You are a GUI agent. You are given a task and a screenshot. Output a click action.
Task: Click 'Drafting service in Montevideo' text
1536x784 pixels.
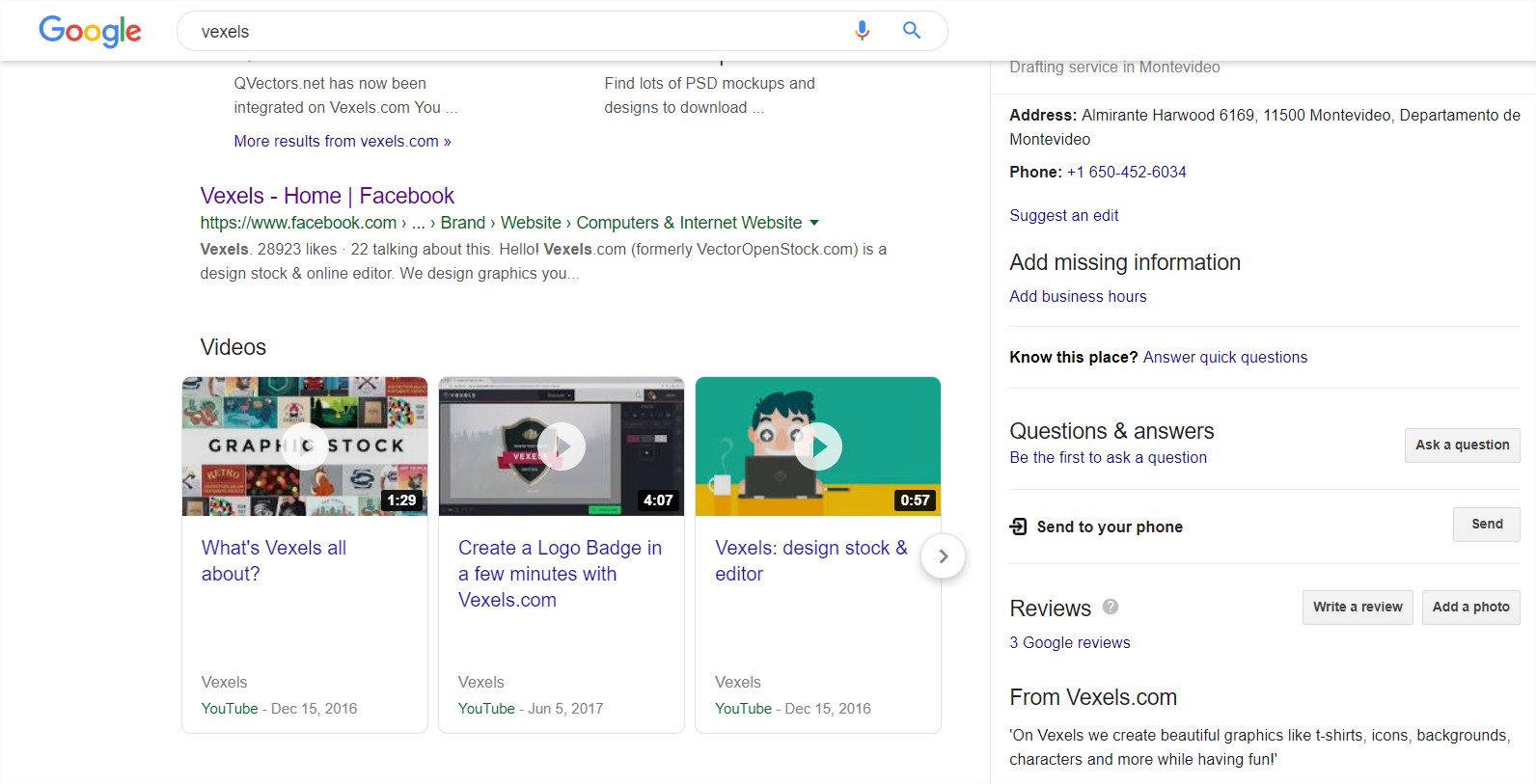pyautogui.click(x=1114, y=67)
